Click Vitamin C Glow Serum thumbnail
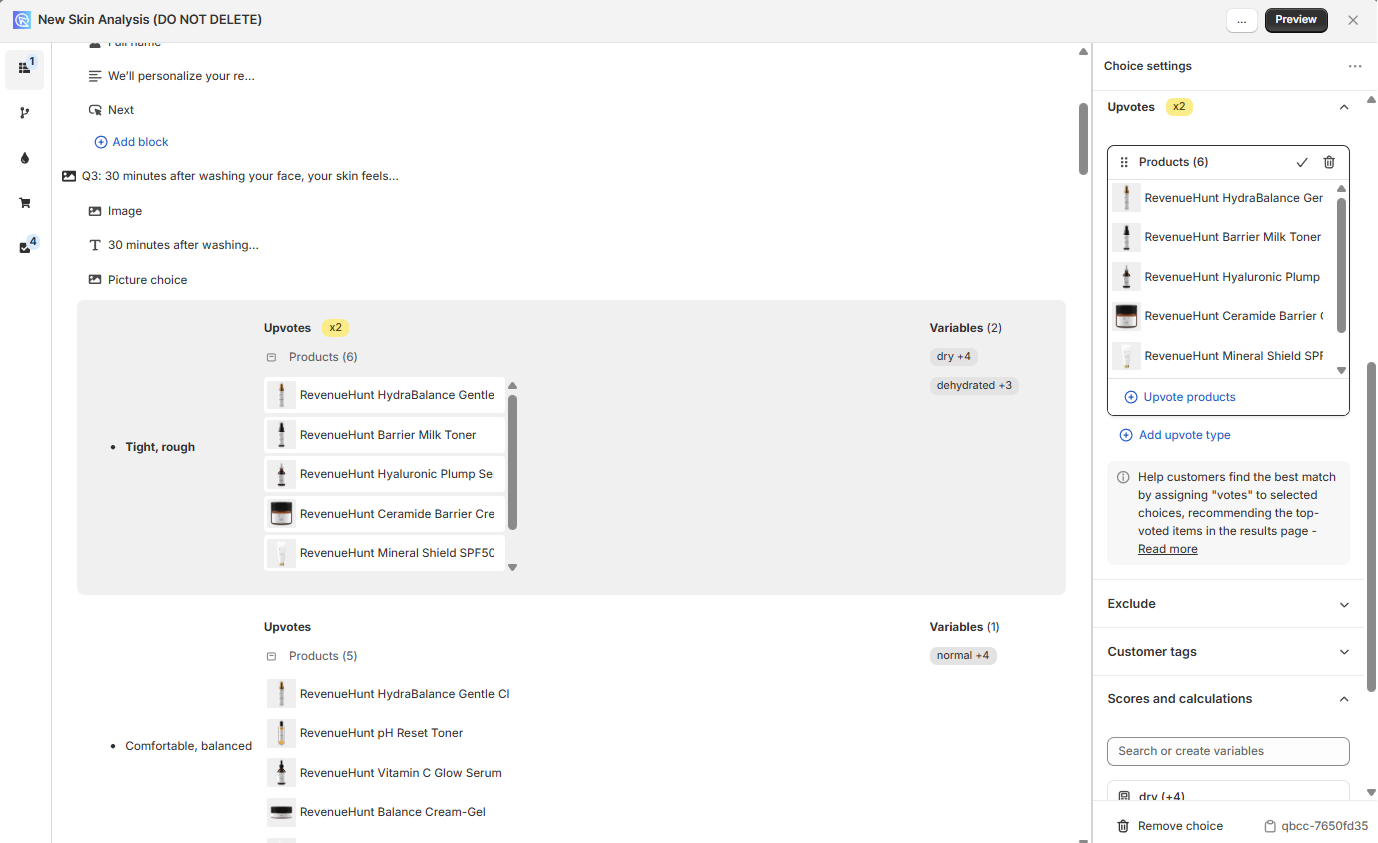The height and width of the screenshot is (843, 1378). [x=281, y=773]
